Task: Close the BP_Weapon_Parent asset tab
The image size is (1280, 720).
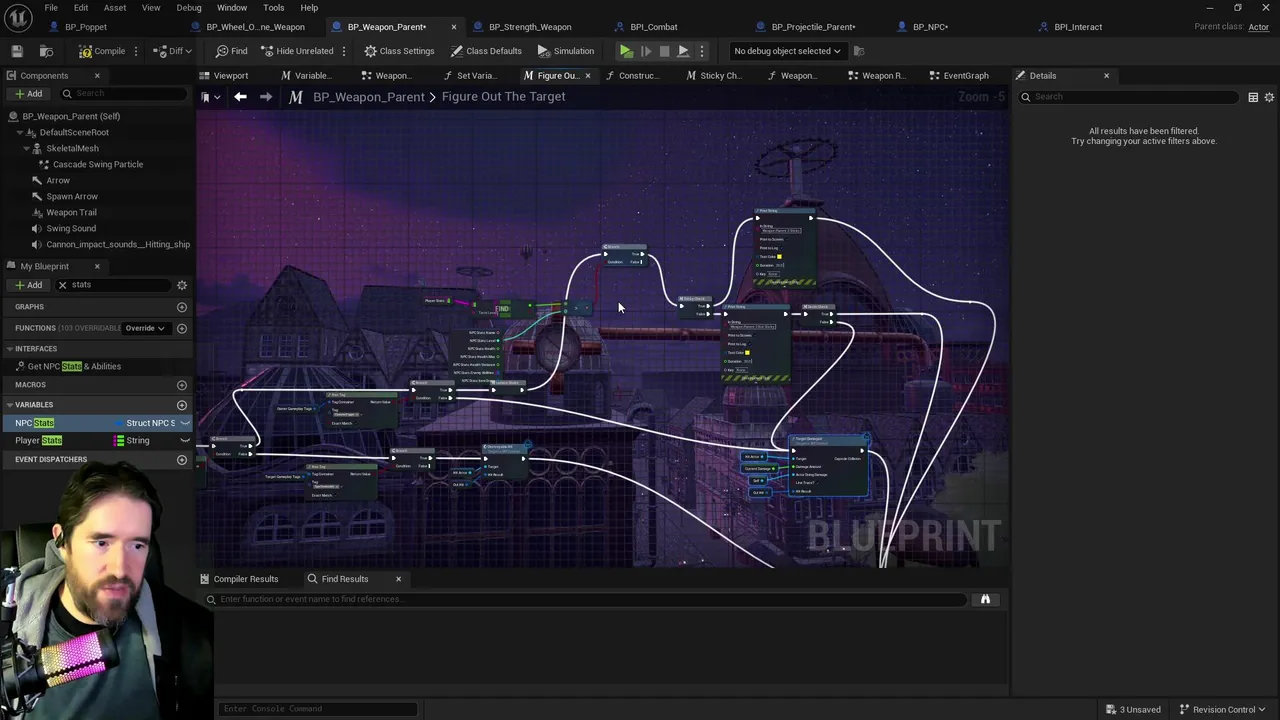Action: tap(454, 27)
